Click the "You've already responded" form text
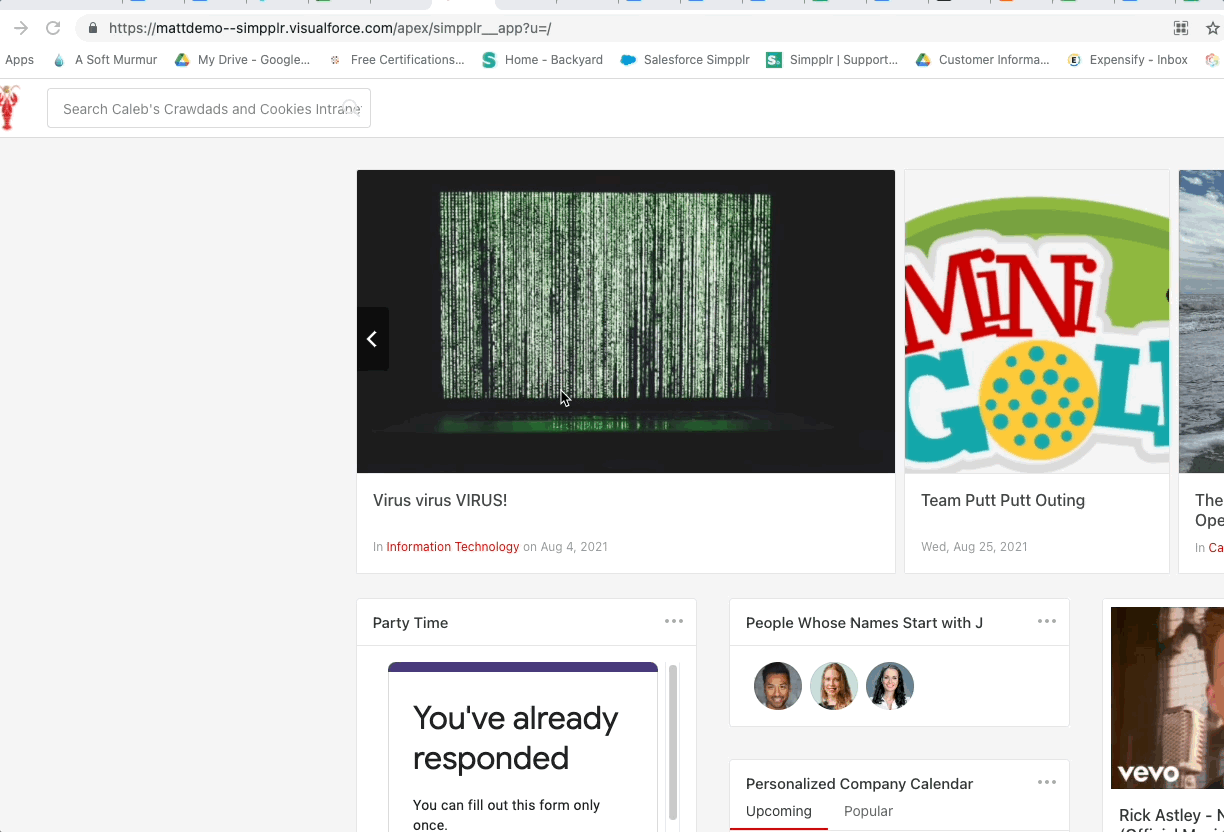1224x832 pixels. pos(515,738)
